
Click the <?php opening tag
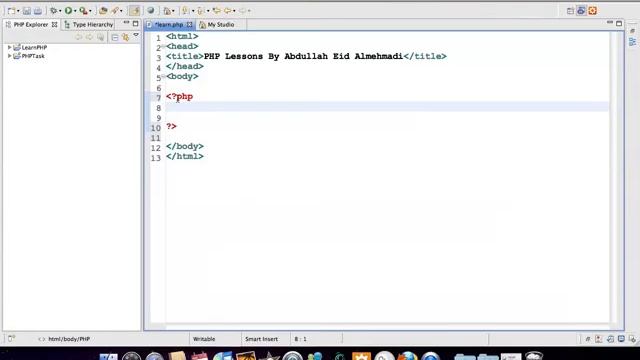(x=179, y=97)
